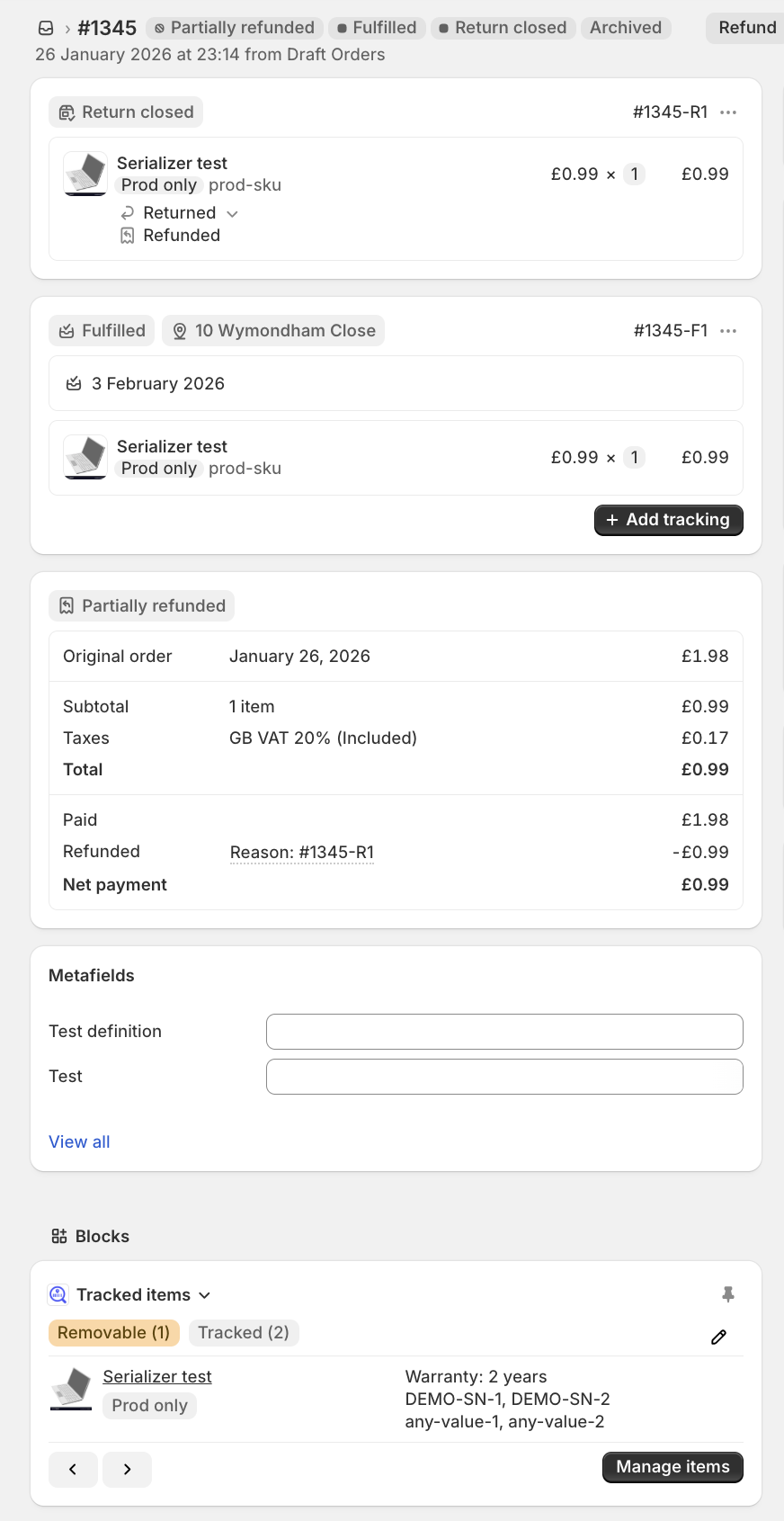Click the Manage items button
Image resolution: width=784 pixels, height=1521 pixels.
click(673, 1467)
